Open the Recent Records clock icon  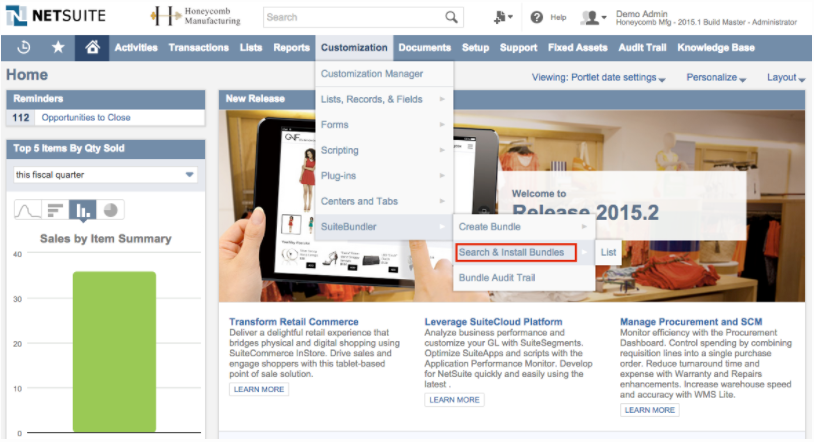click(23, 48)
